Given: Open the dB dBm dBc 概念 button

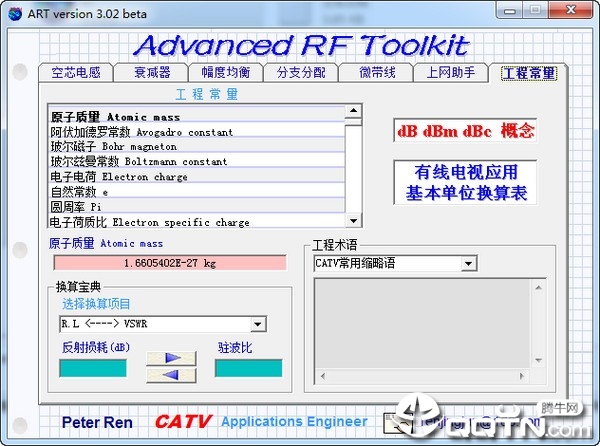Looking at the screenshot, I should pos(465,131).
